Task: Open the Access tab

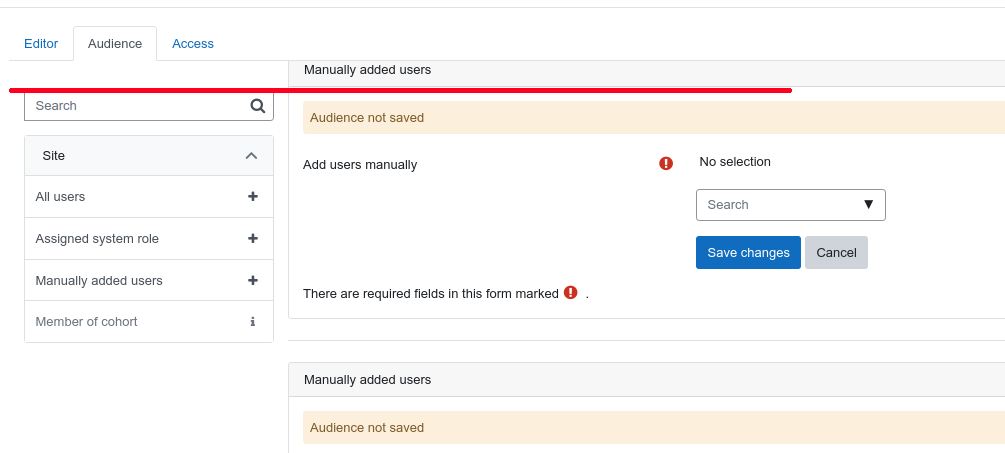Action: [x=193, y=44]
